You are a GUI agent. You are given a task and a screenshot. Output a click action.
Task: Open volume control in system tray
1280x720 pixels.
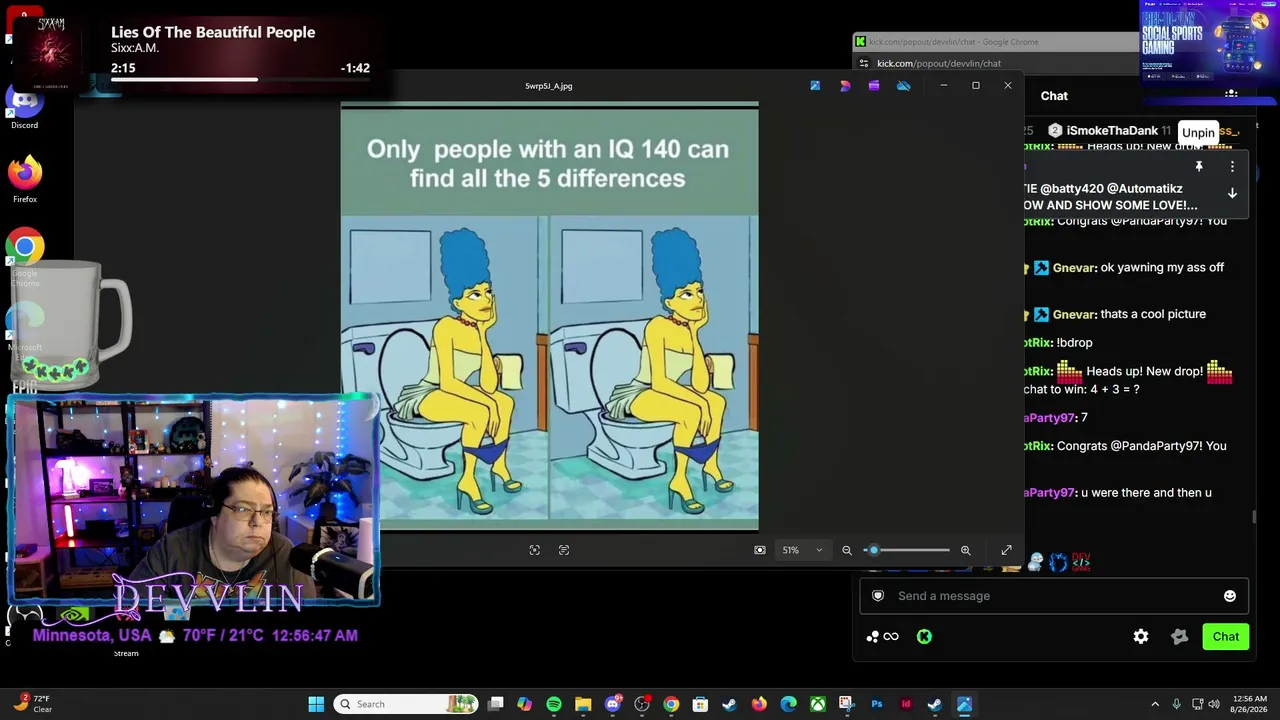pyautogui.click(x=1214, y=704)
